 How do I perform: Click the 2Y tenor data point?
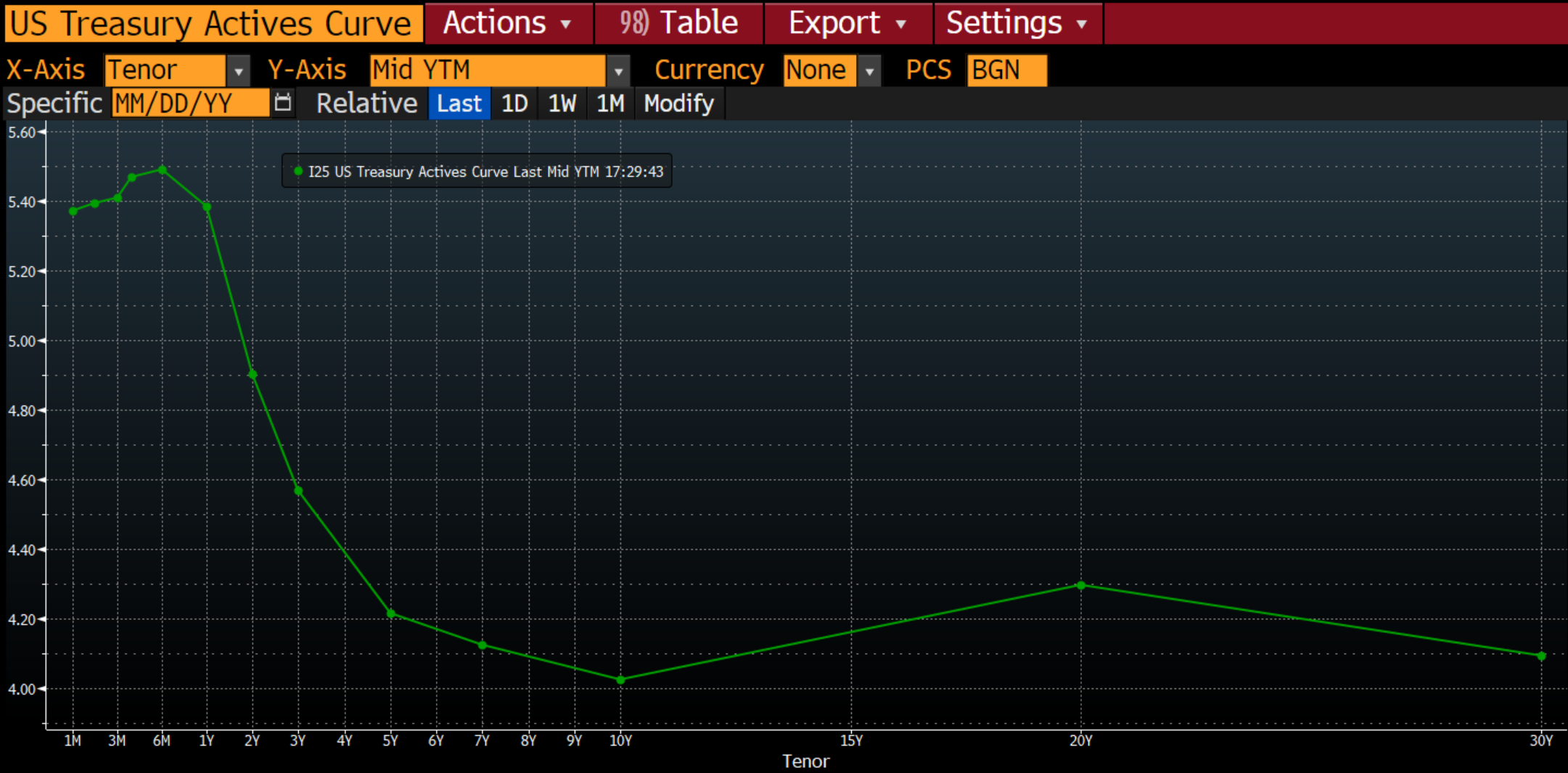253,374
